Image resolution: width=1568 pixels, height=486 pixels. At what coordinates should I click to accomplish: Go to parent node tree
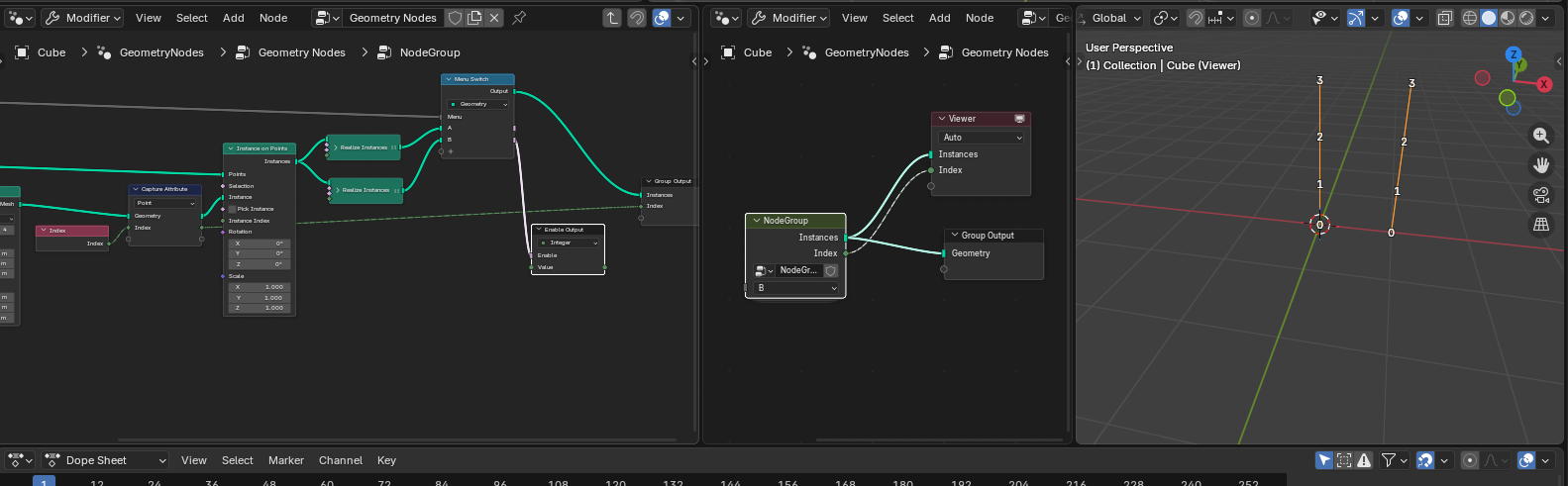point(612,18)
